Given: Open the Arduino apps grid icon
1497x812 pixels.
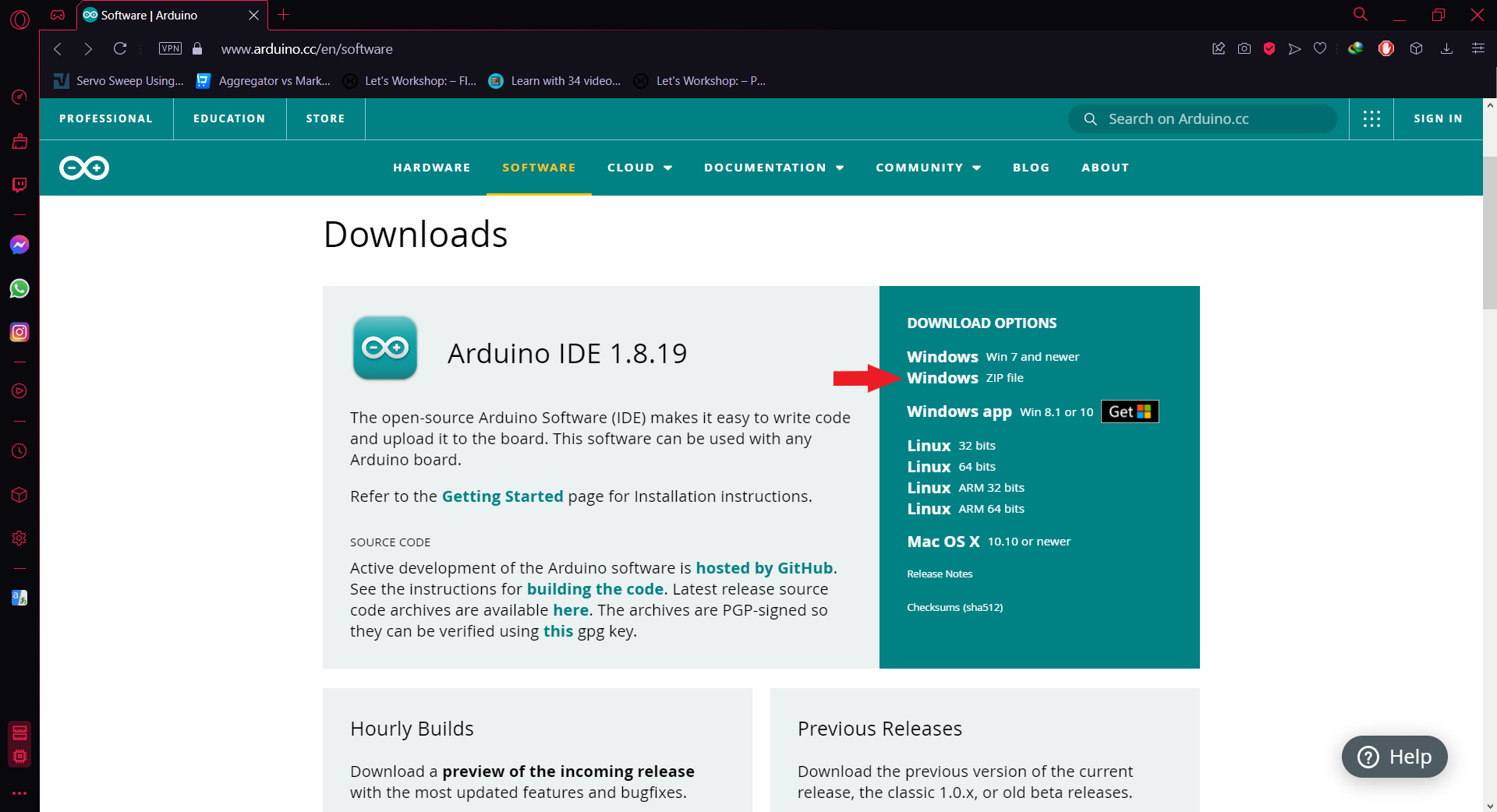Looking at the screenshot, I should click(1371, 118).
